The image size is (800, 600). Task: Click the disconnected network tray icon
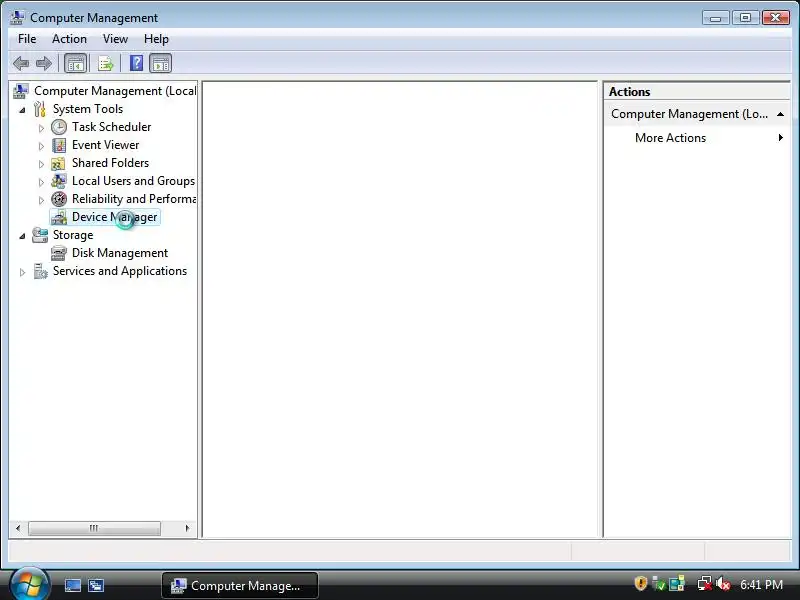pyautogui.click(x=705, y=584)
